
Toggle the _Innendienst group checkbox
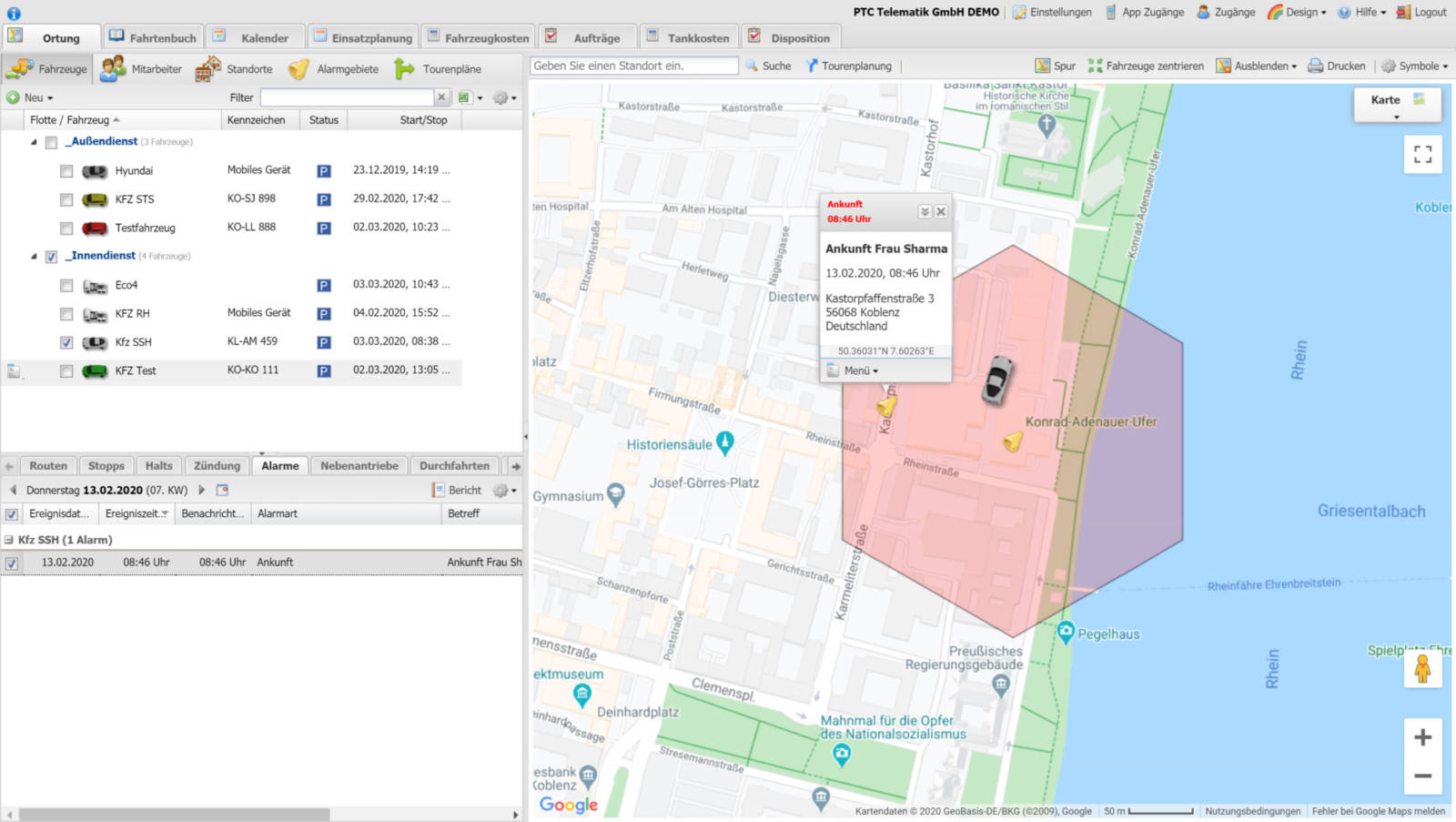[52, 257]
